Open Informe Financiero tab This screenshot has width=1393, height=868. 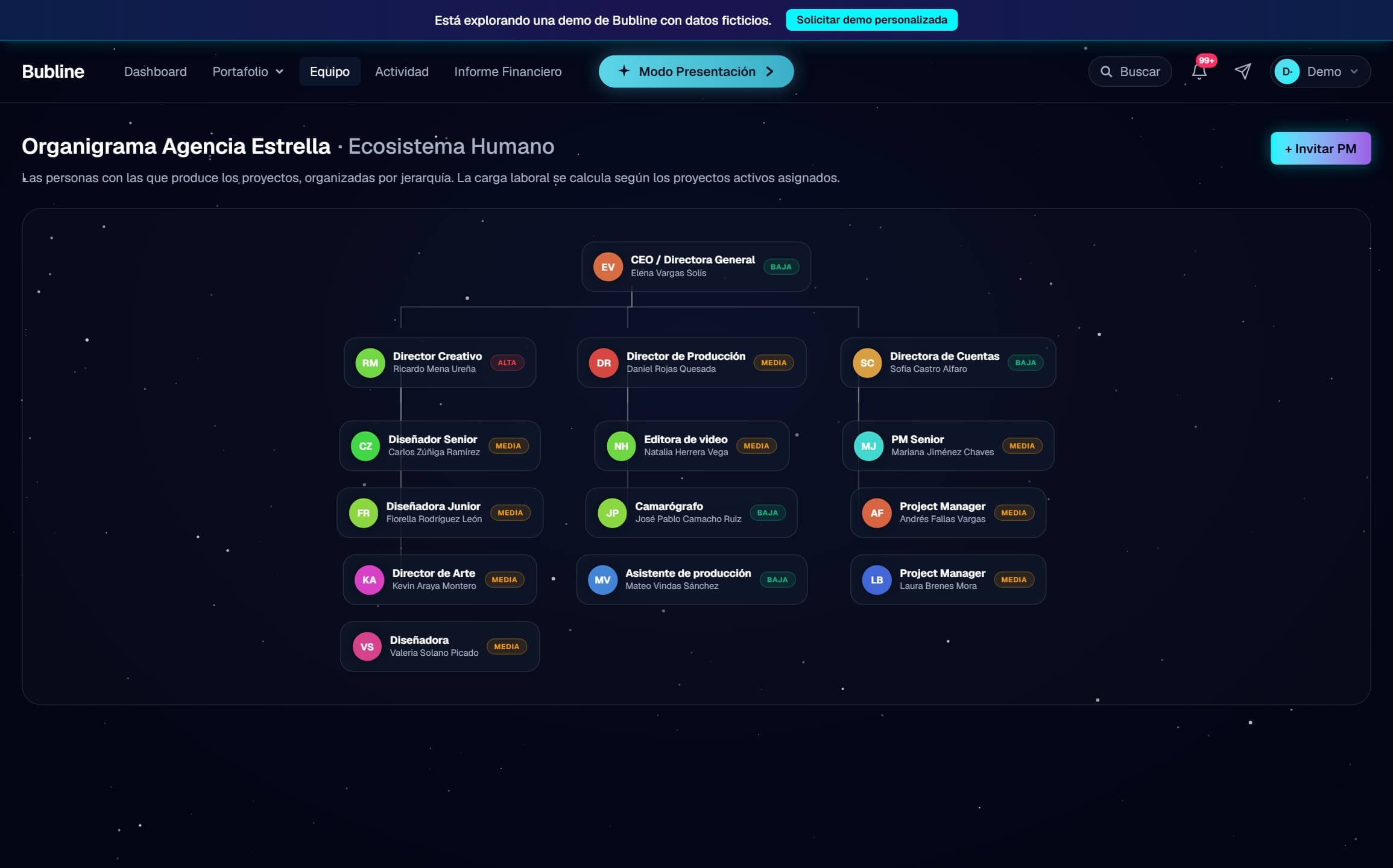click(x=508, y=72)
